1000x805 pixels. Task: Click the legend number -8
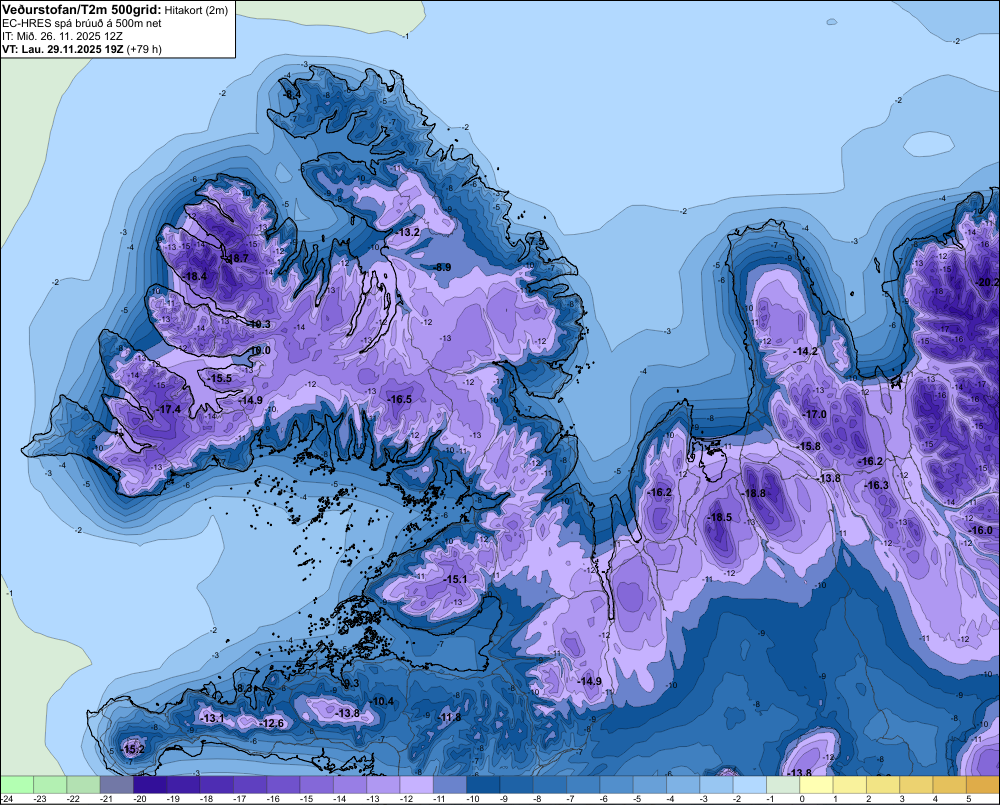click(x=536, y=799)
